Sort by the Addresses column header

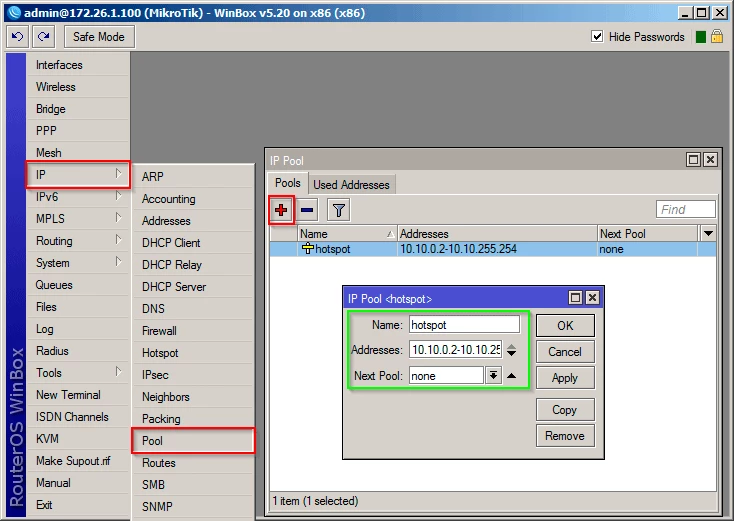498,233
